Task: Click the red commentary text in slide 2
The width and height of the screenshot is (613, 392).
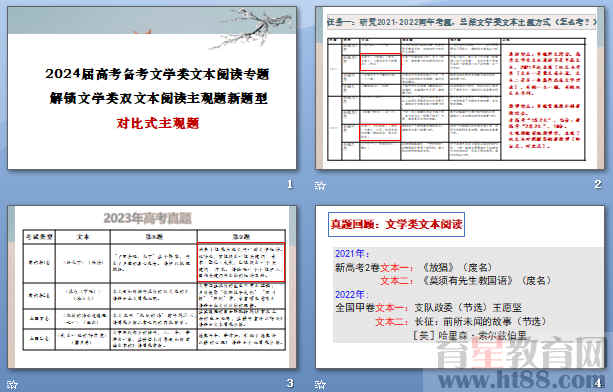Action: (x=544, y=100)
